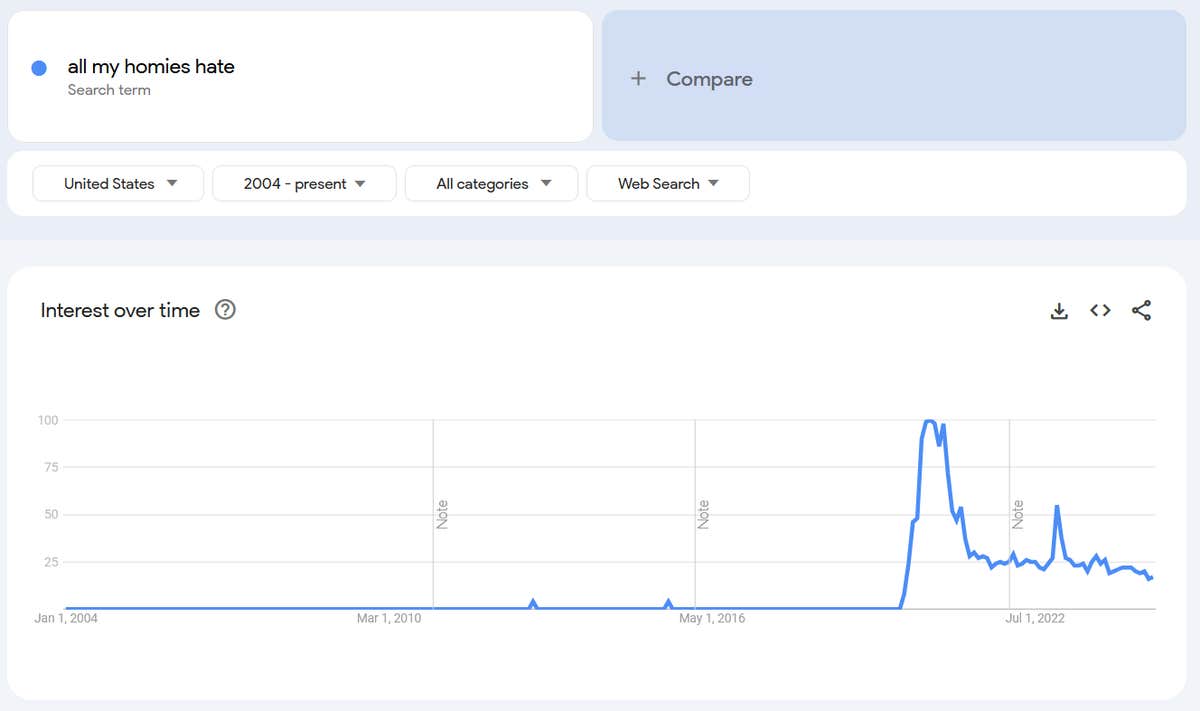This screenshot has height=711, width=1200.
Task: Click the "Interest over time" heading
Action: pyautogui.click(x=120, y=310)
